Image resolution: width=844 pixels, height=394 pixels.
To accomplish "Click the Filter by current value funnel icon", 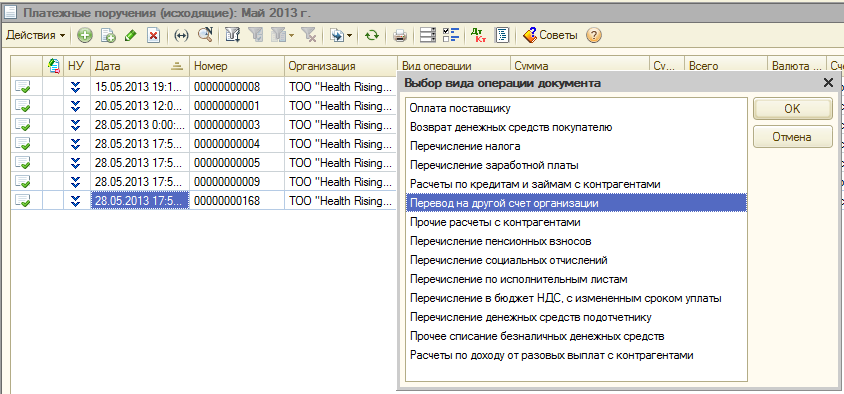I will point(256,36).
